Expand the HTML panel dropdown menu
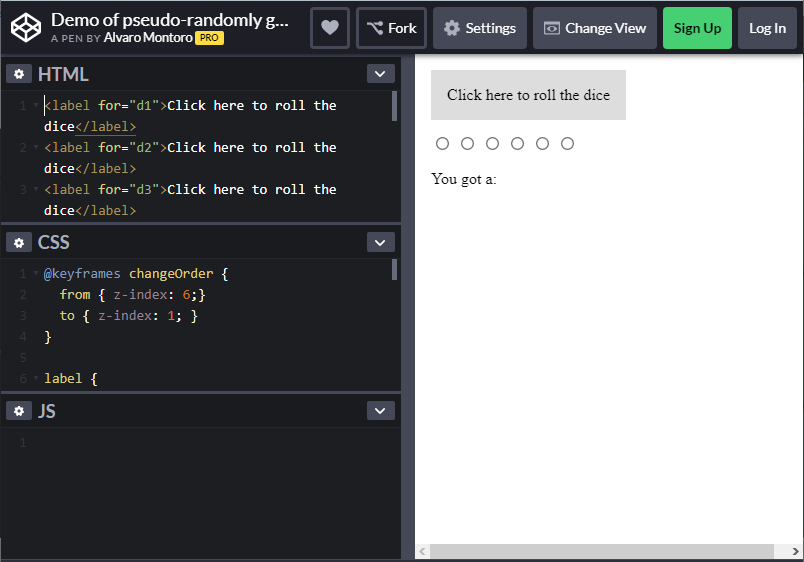 tap(380, 74)
